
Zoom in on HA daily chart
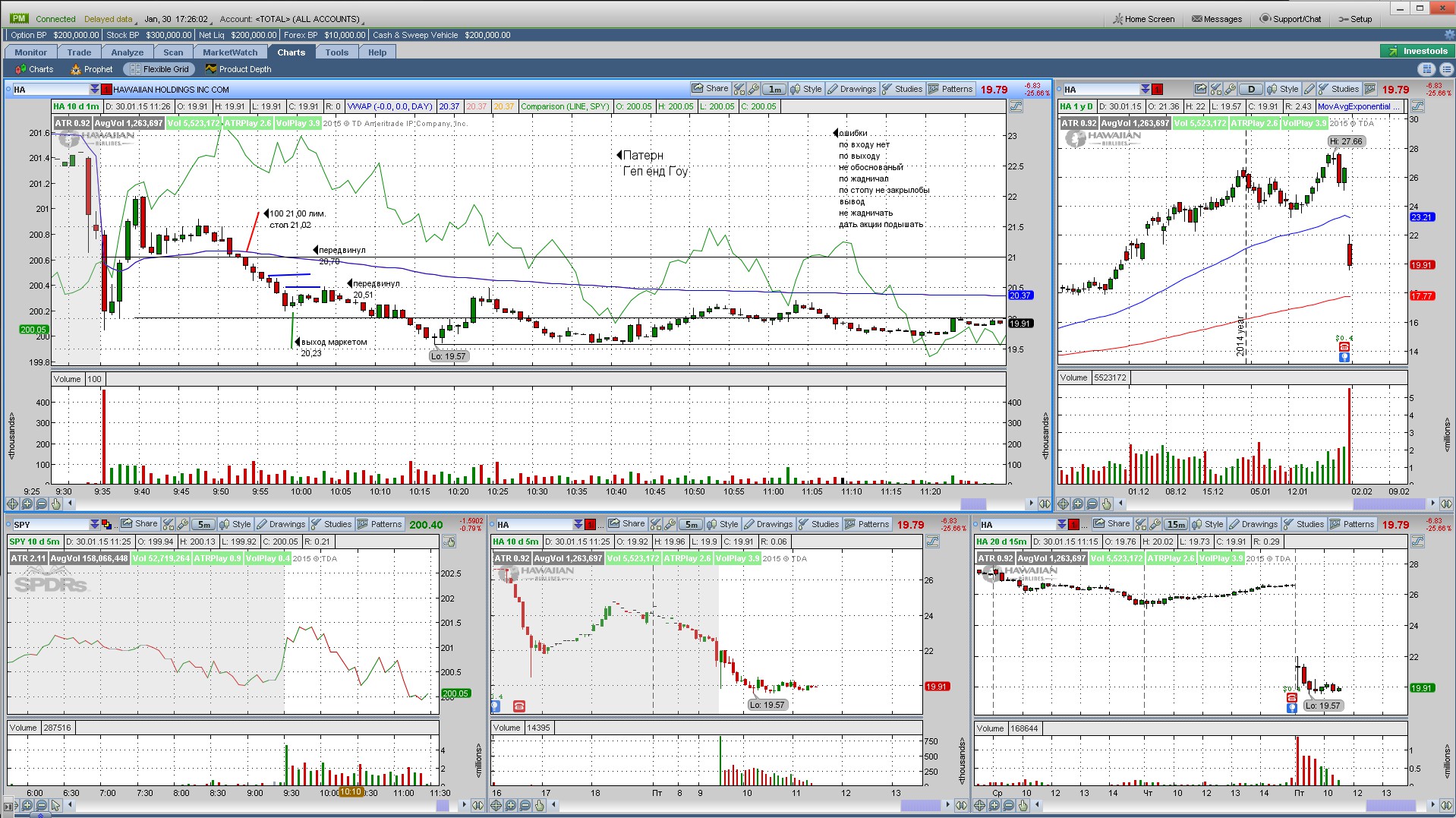click(1078, 504)
